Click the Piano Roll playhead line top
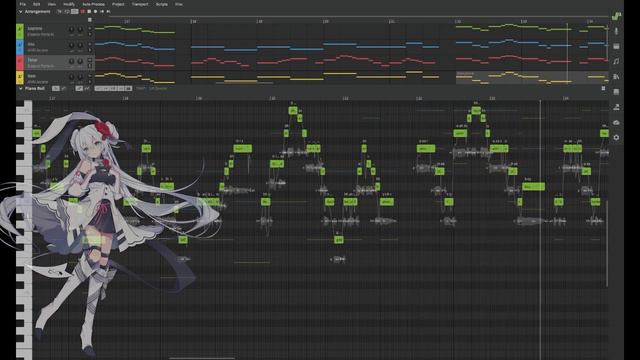640x360 pixels. coord(540,101)
